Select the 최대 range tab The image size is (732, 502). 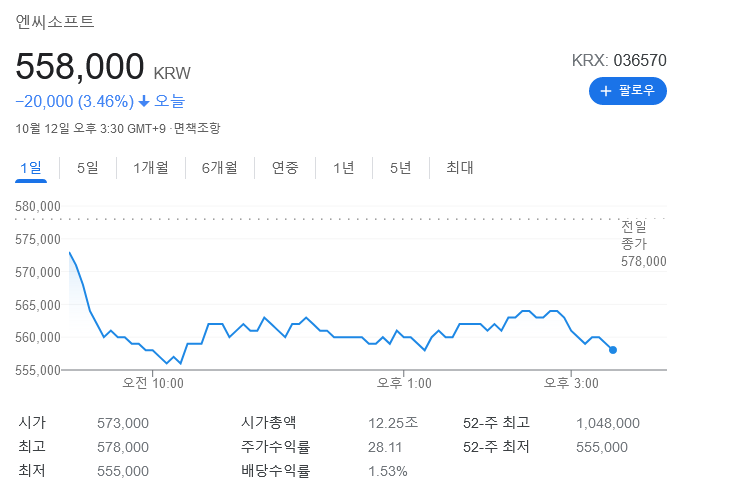459,168
